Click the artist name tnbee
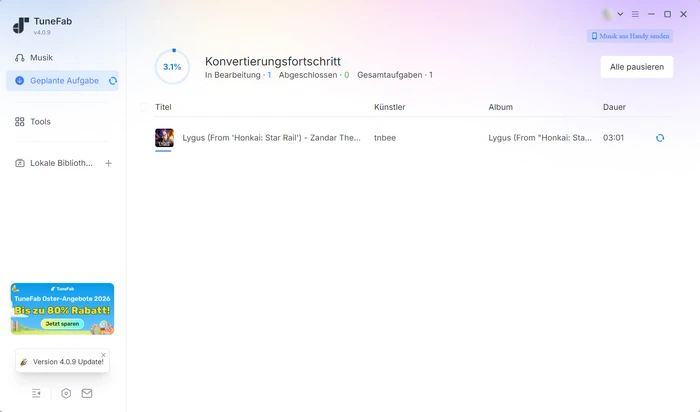The height and width of the screenshot is (412, 700). [385, 137]
